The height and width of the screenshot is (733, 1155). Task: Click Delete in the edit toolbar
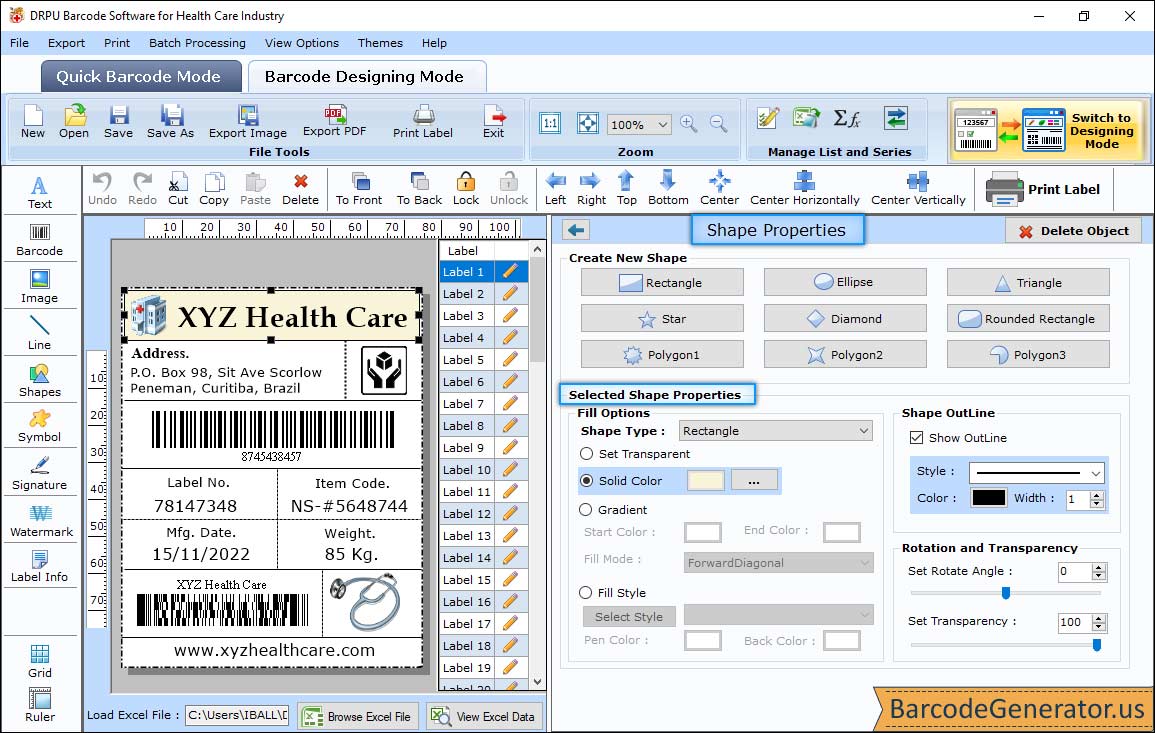pyautogui.click(x=301, y=189)
